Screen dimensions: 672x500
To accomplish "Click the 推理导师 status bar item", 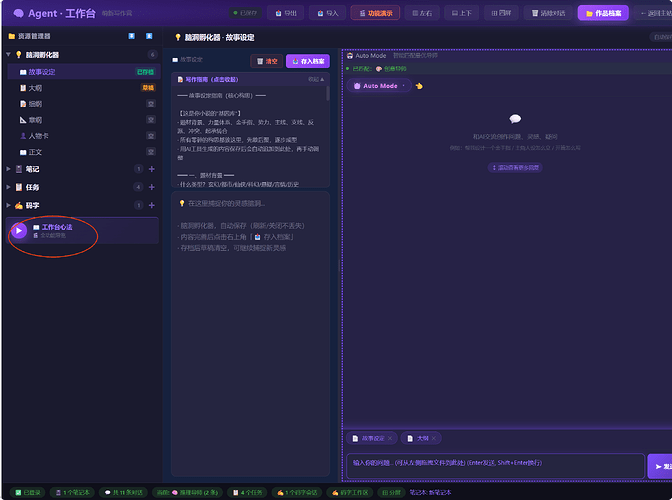I will pos(187,493).
